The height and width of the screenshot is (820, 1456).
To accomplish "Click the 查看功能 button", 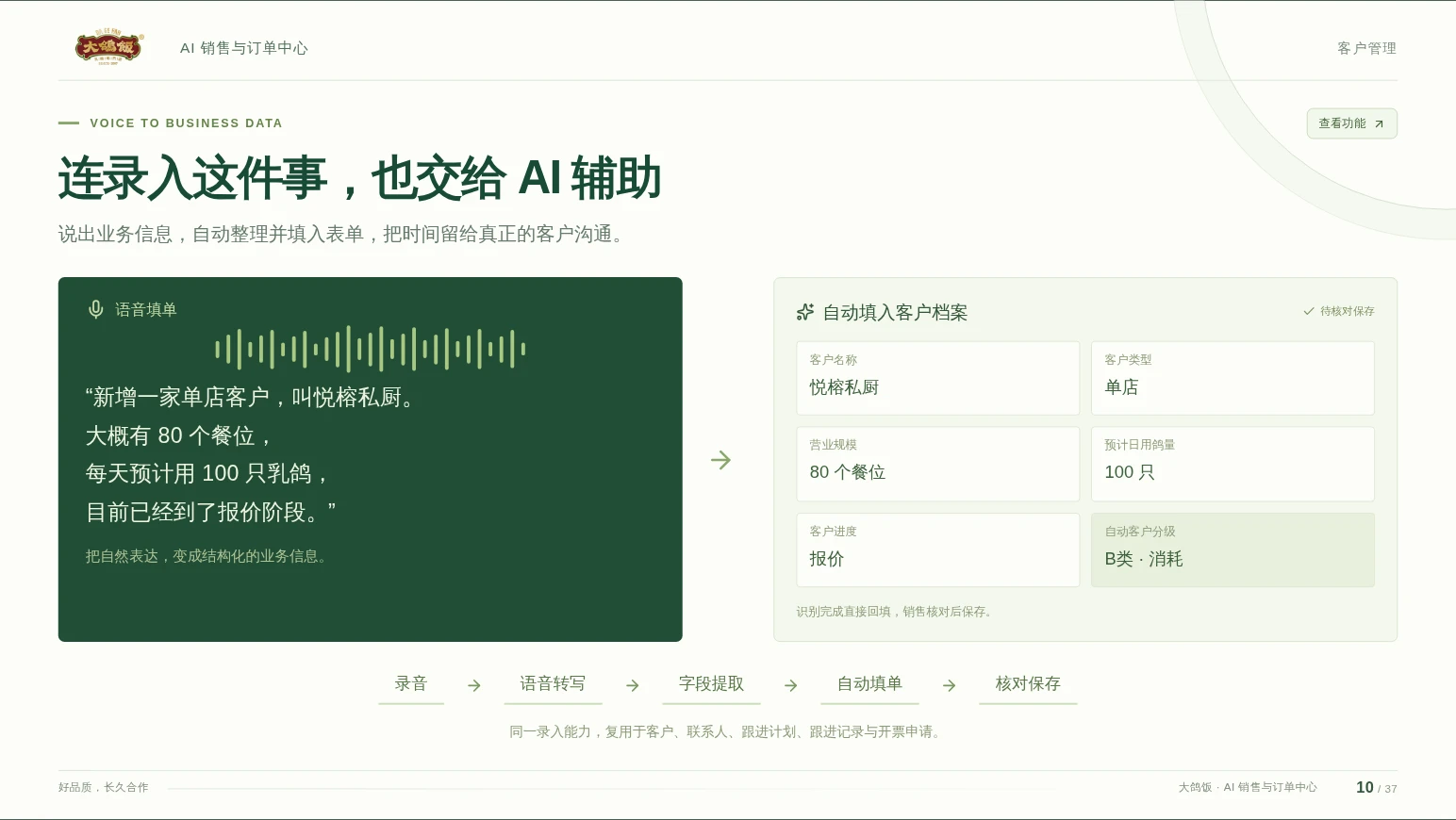I will pos(1351,123).
